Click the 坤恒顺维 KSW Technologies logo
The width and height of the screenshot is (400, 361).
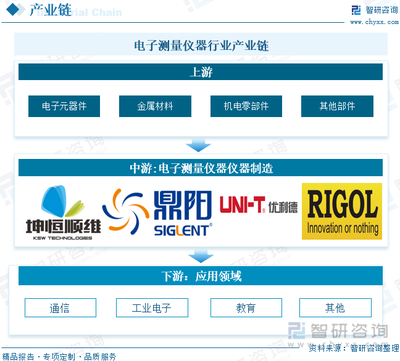pyautogui.click(x=63, y=212)
